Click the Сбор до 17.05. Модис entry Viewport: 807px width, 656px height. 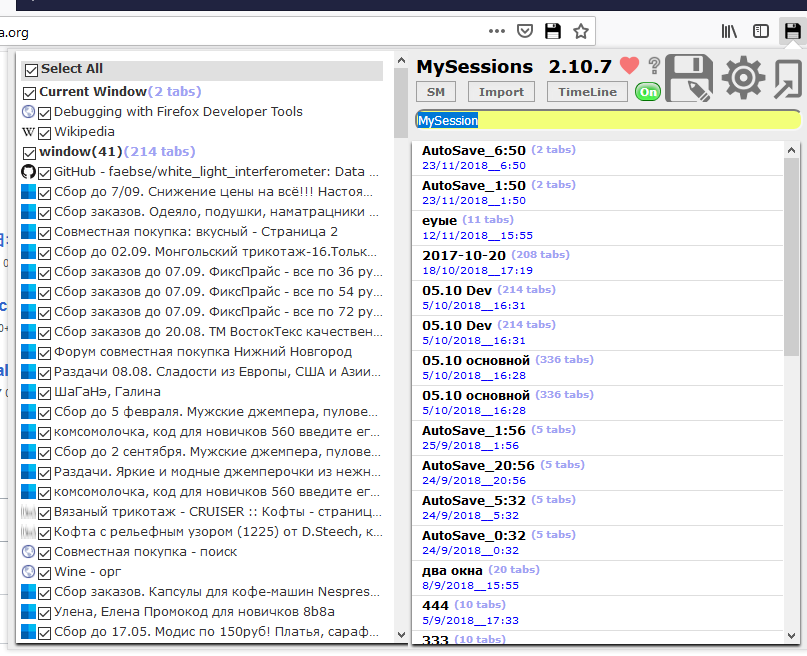point(217,632)
